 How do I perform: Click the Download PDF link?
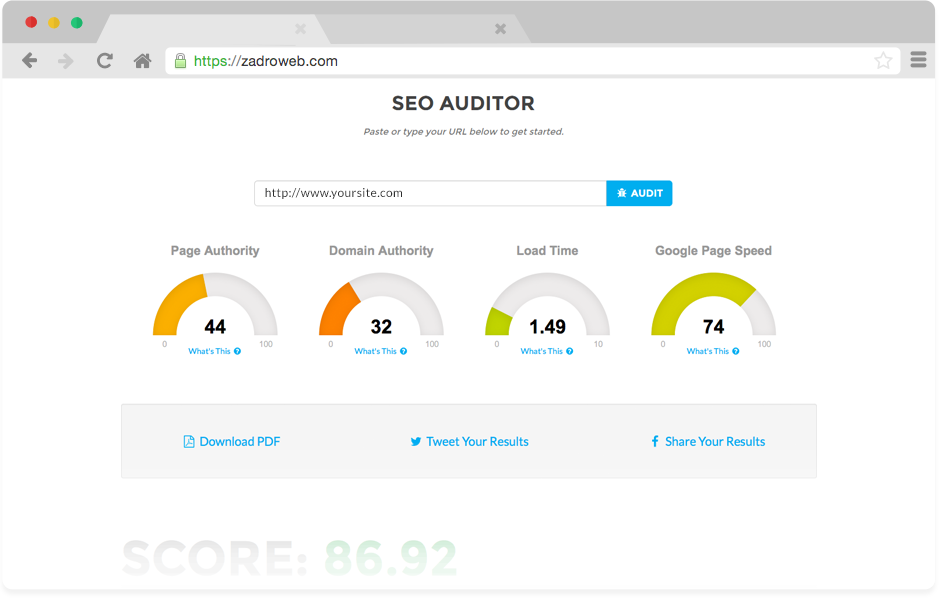coord(240,441)
